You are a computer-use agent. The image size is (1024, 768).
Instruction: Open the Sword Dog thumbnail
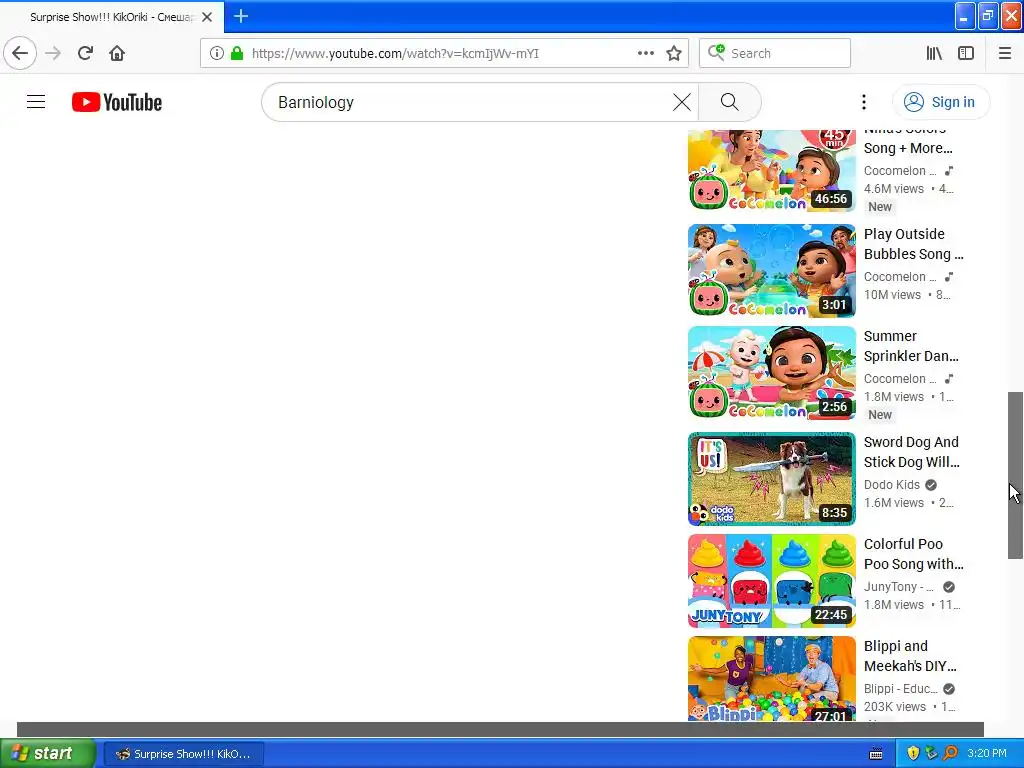(771, 479)
